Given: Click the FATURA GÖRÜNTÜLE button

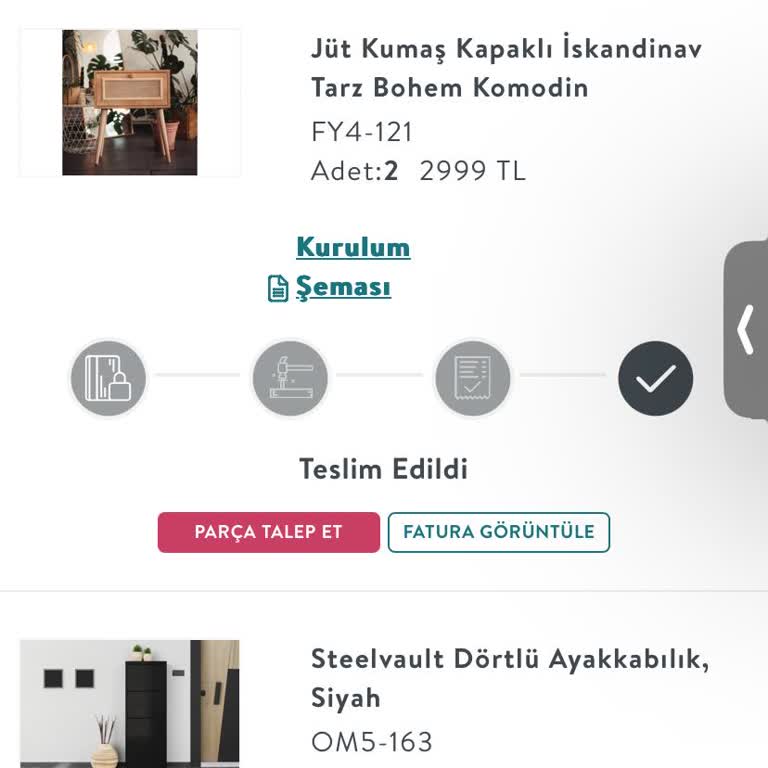Looking at the screenshot, I should point(498,532).
